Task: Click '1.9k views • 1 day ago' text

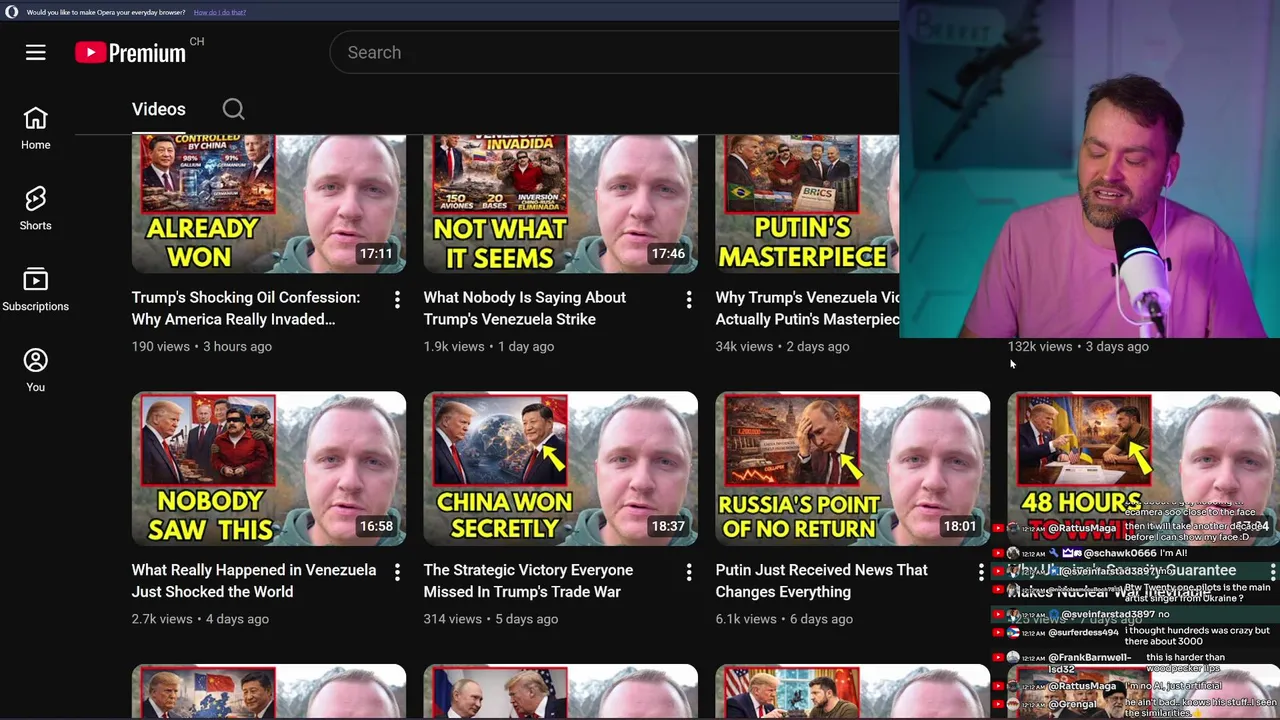Action: tap(489, 346)
